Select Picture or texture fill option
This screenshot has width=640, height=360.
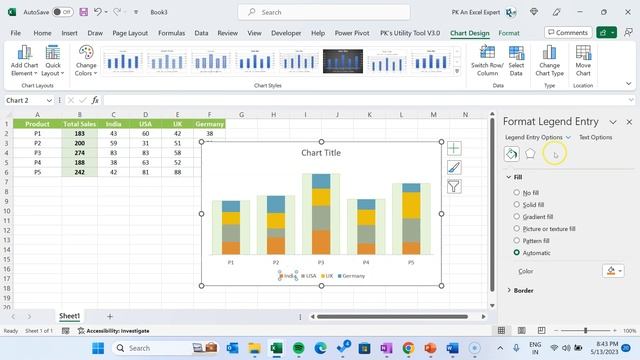[516, 228]
